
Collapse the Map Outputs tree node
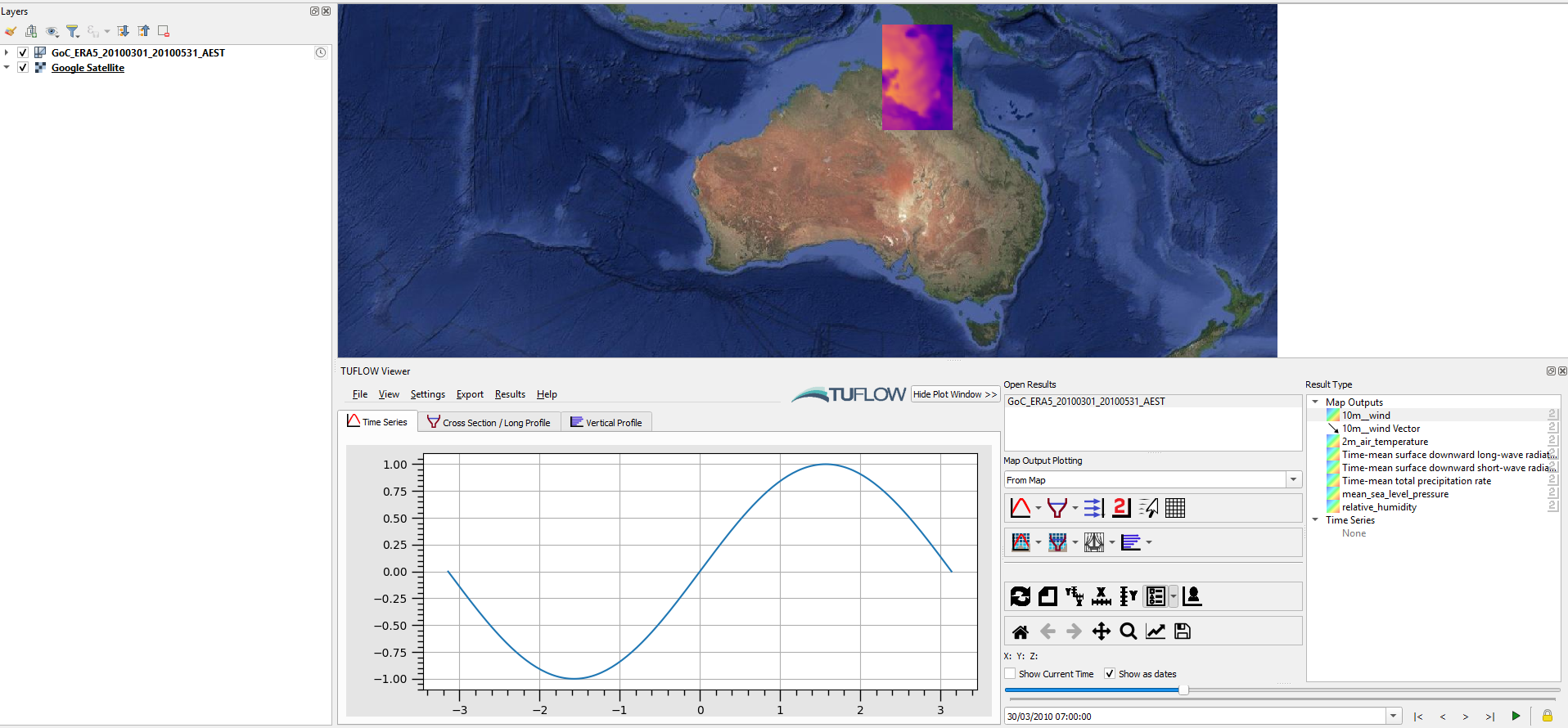click(1315, 402)
